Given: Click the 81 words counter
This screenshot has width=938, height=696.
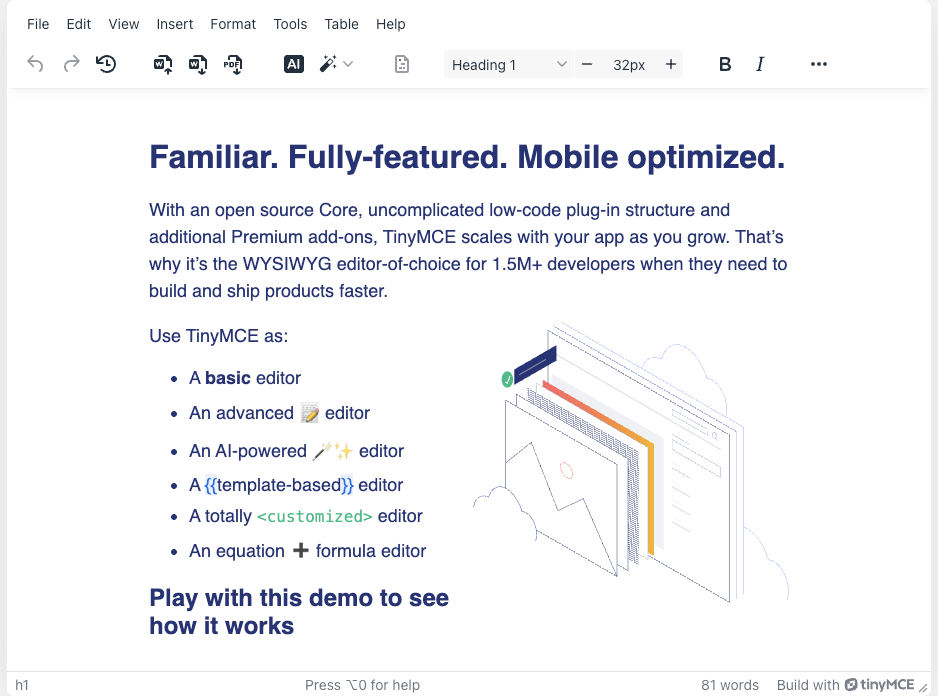Looking at the screenshot, I should tap(729, 685).
